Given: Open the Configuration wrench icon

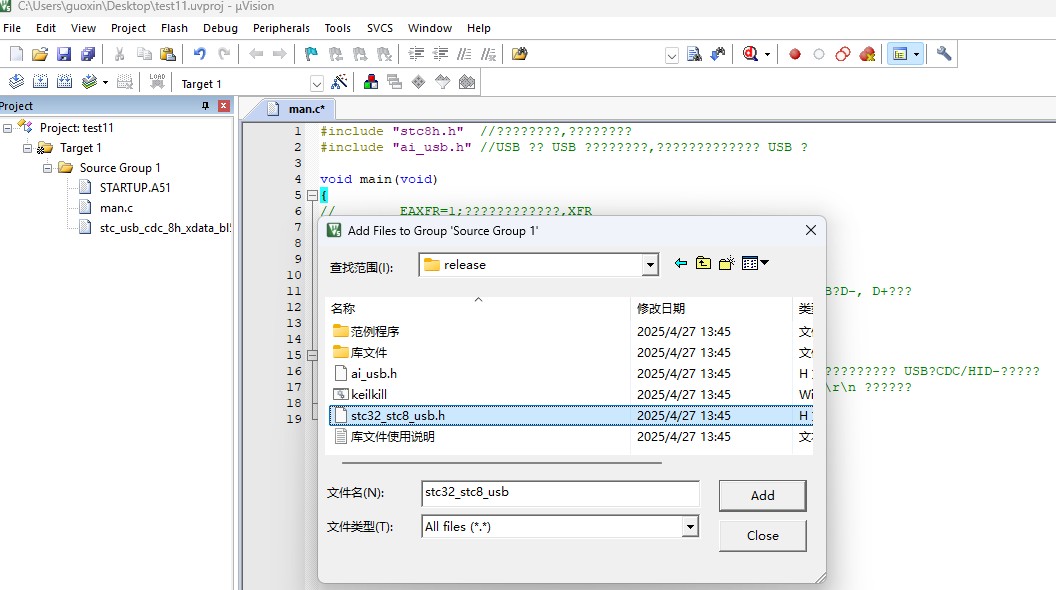Looking at the screenshot, I should coord(944,54).
